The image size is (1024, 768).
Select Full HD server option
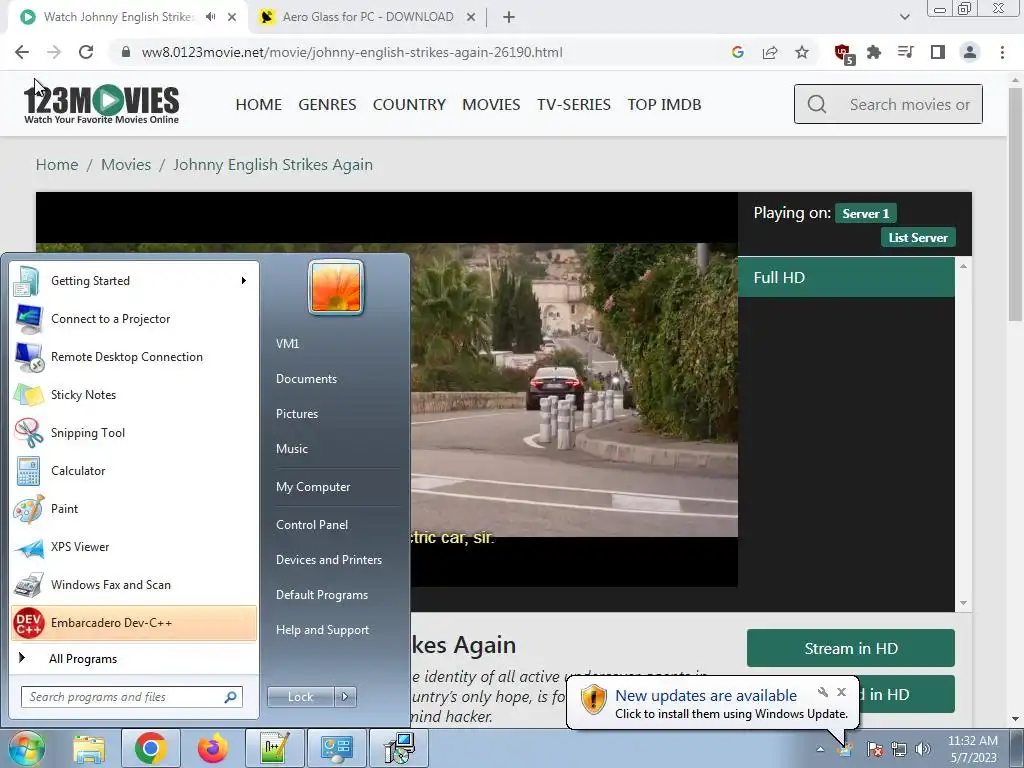[x=846, y=278]
